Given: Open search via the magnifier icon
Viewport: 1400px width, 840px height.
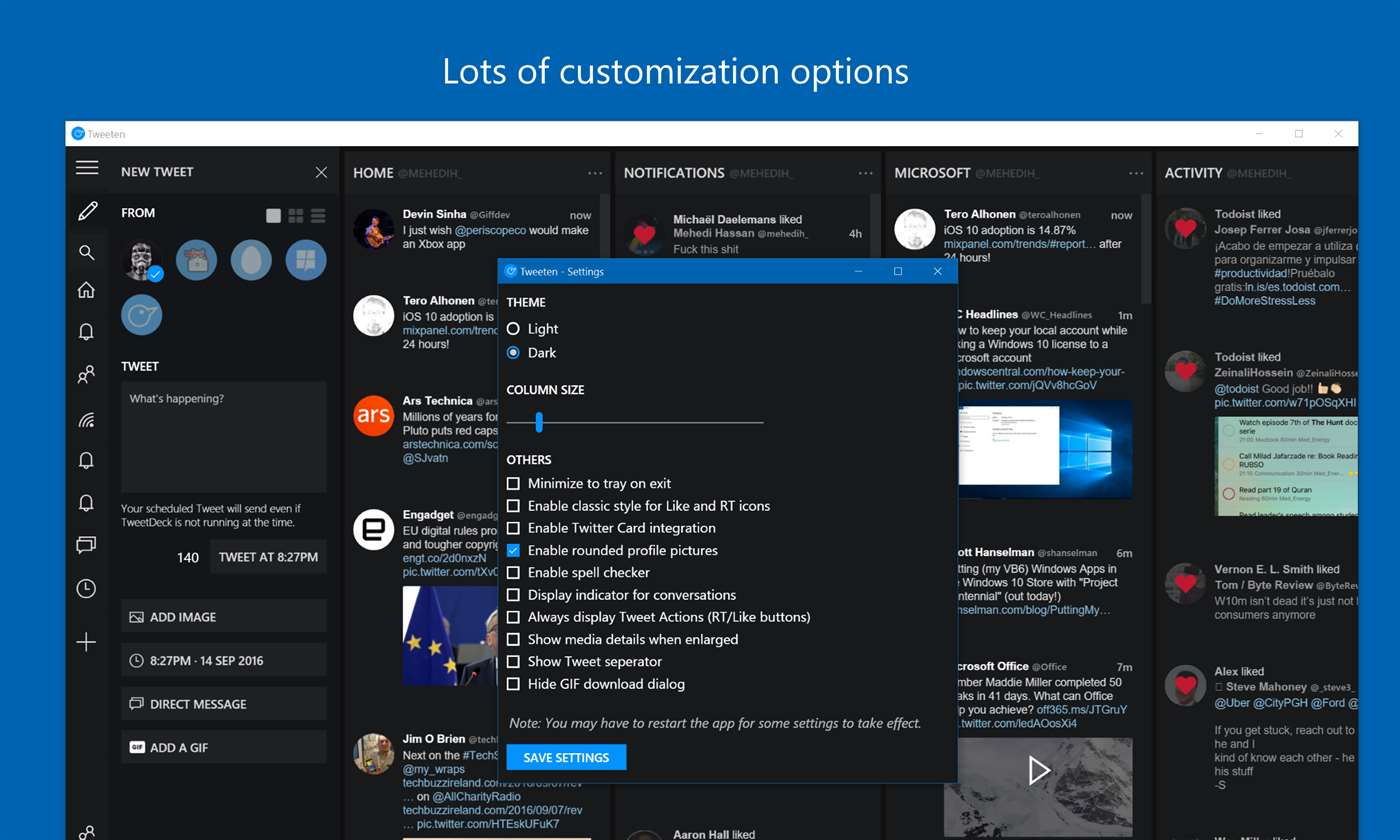Looking at the screenshot, I should pos(87,252).
